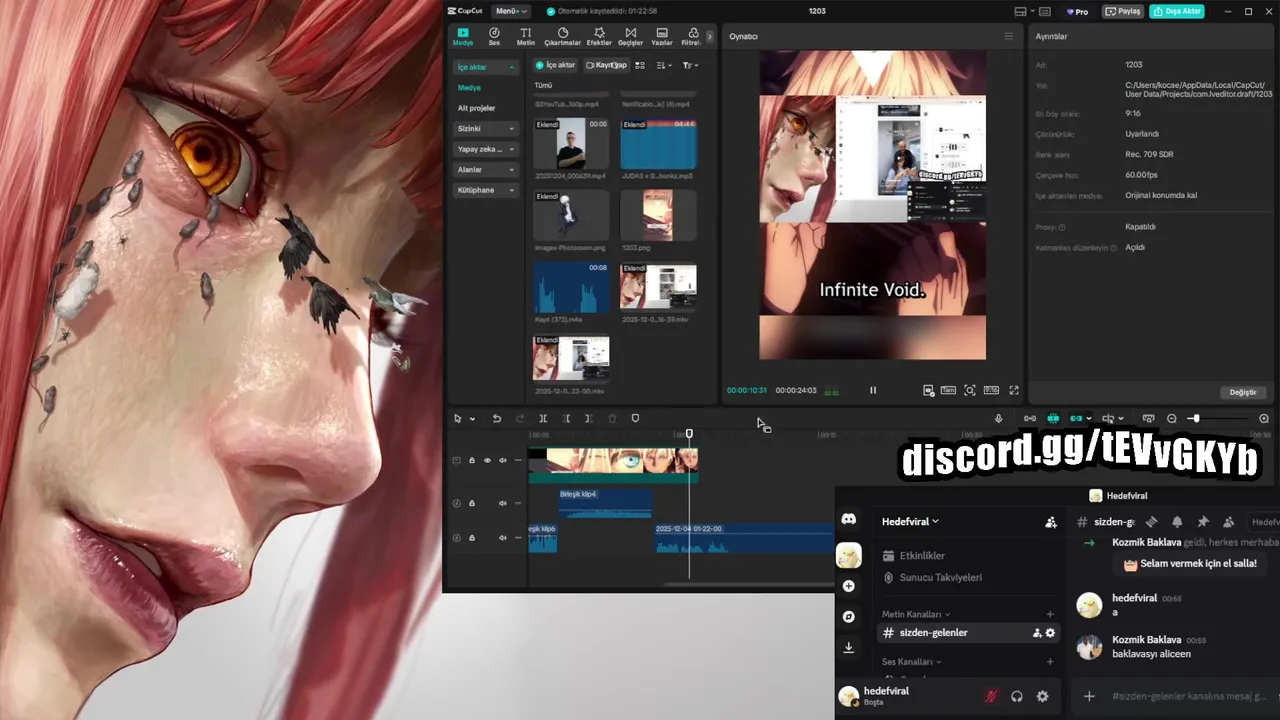Redo the last undone timeline action

point(520,419)
